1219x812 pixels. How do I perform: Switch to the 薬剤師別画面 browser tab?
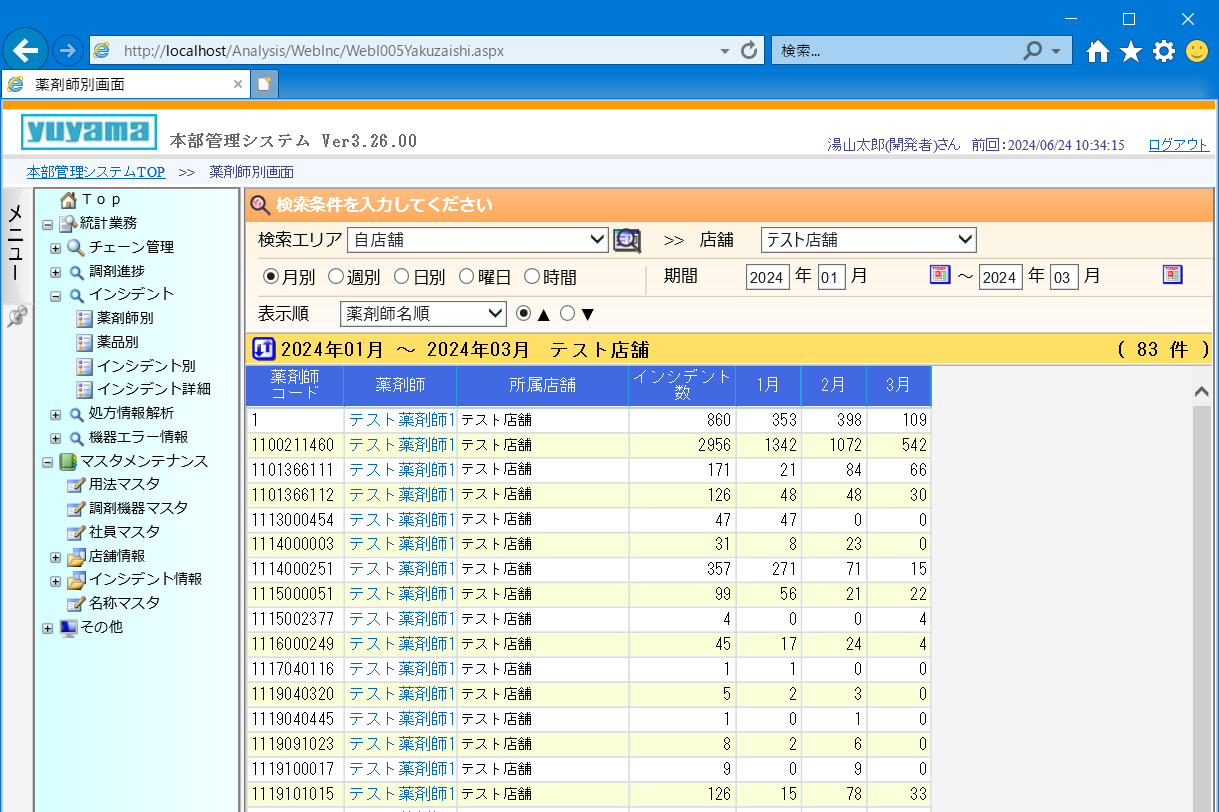(x=125, y=84)
